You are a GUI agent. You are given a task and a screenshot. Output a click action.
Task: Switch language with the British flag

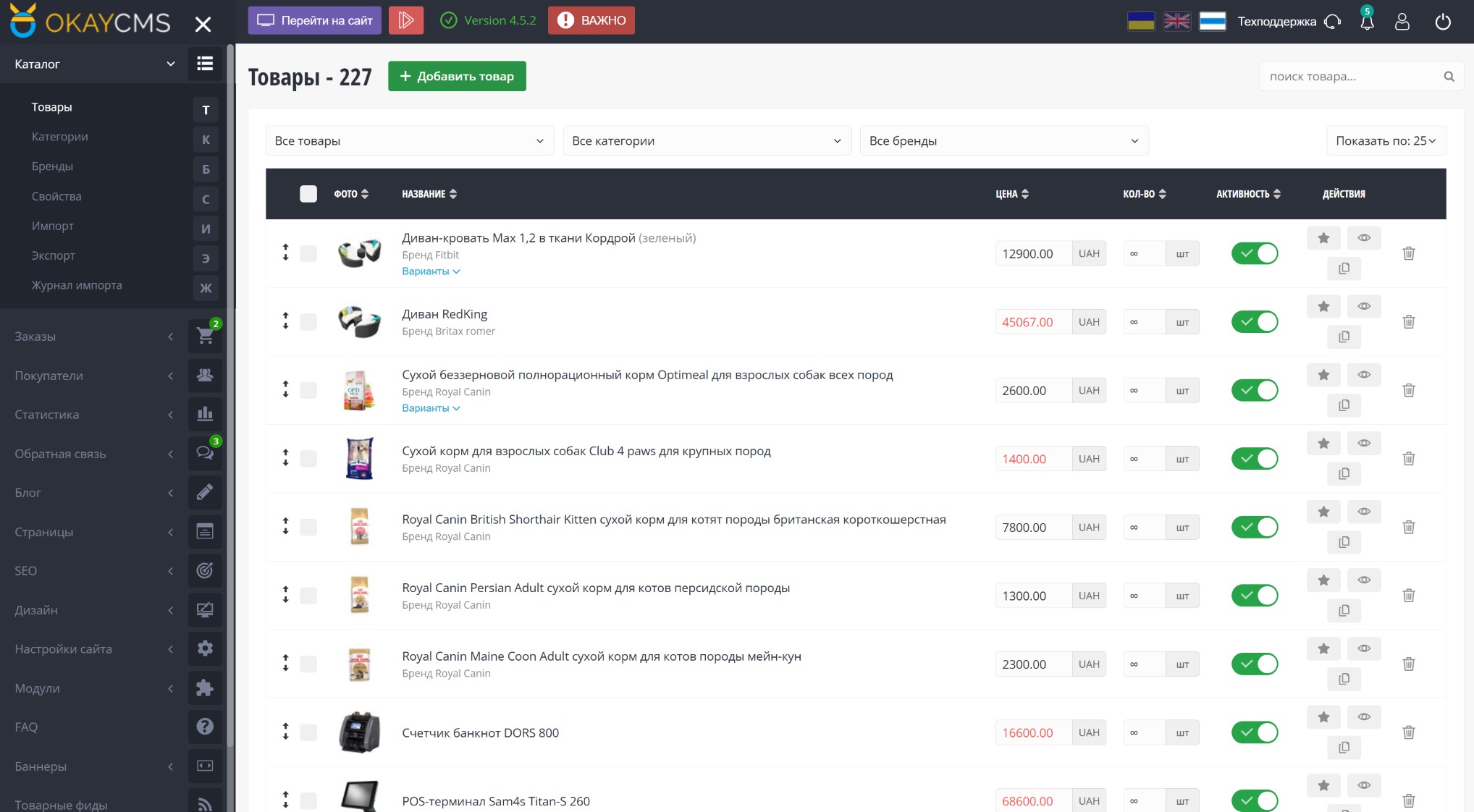1177,21
